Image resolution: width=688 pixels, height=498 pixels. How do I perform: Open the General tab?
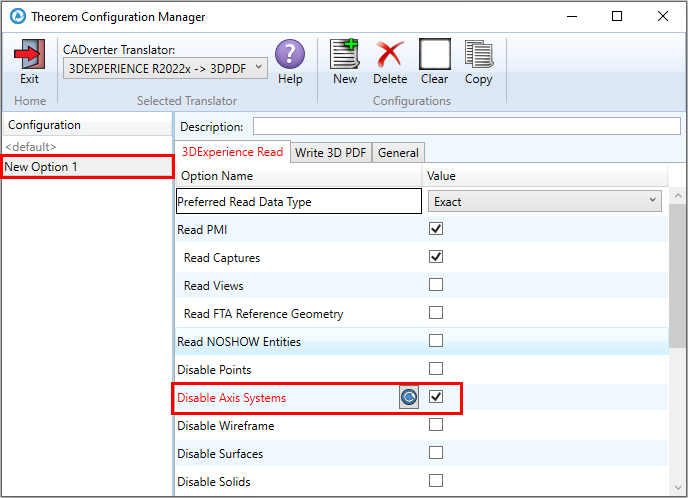(398, 153)
